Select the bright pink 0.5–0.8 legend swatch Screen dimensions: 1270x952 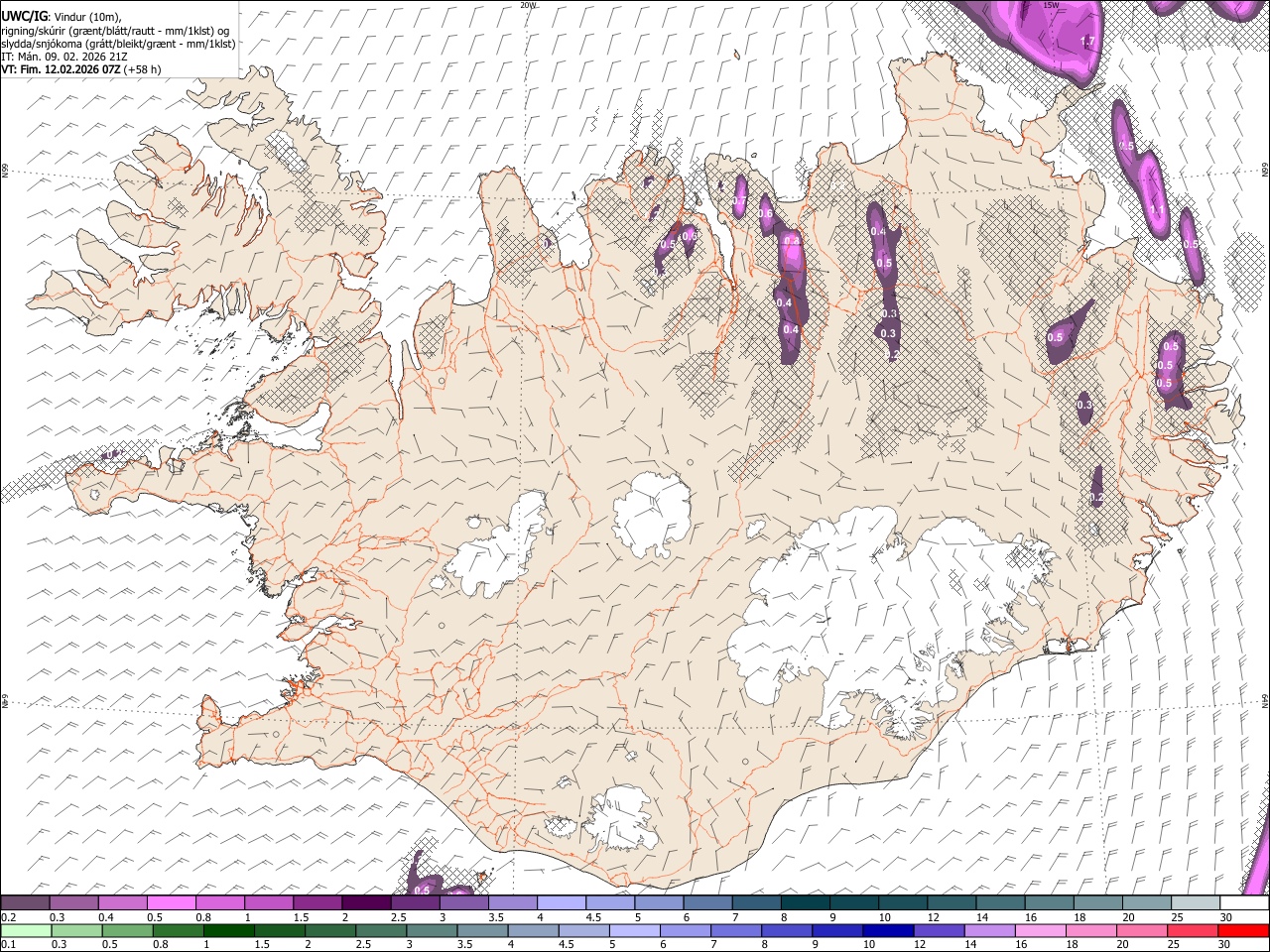pos(171,903)
